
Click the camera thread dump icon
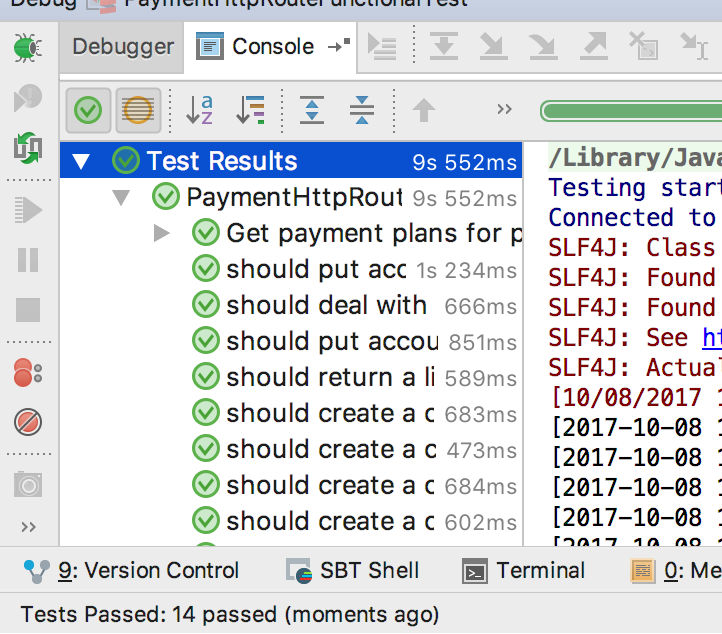(x=27, y=485)
